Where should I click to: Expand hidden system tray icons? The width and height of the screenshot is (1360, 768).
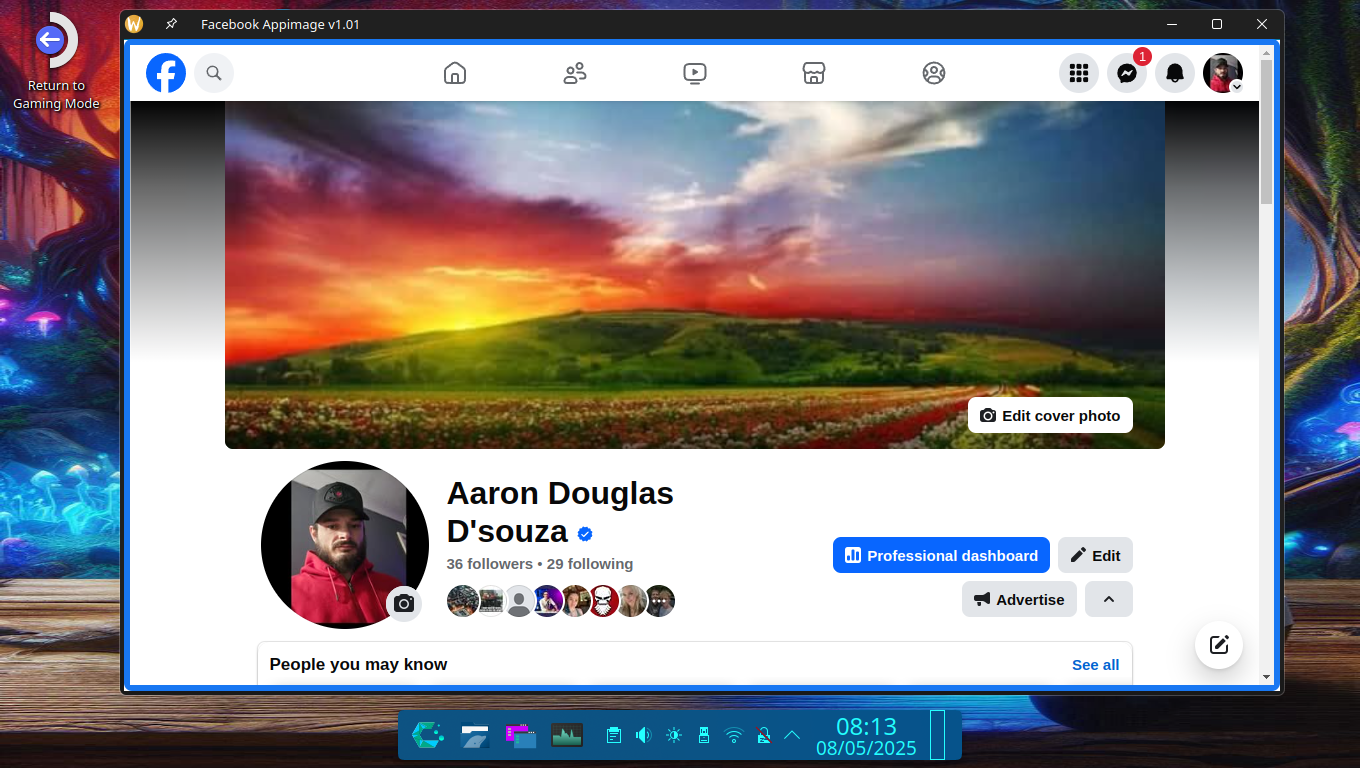coord(792,735)
